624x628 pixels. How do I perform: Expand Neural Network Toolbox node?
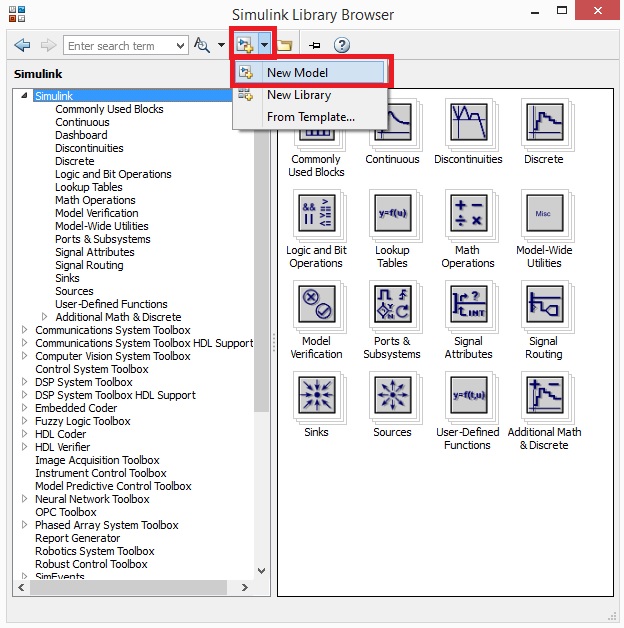tap(24, 499)
